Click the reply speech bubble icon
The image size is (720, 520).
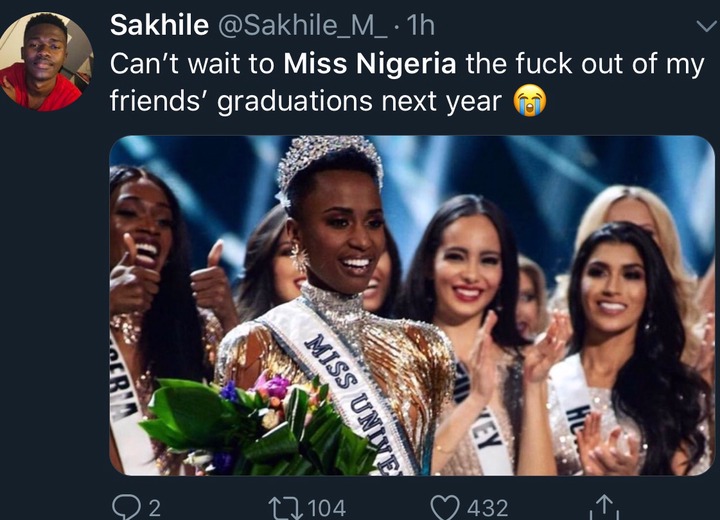[x=125, y=508]
